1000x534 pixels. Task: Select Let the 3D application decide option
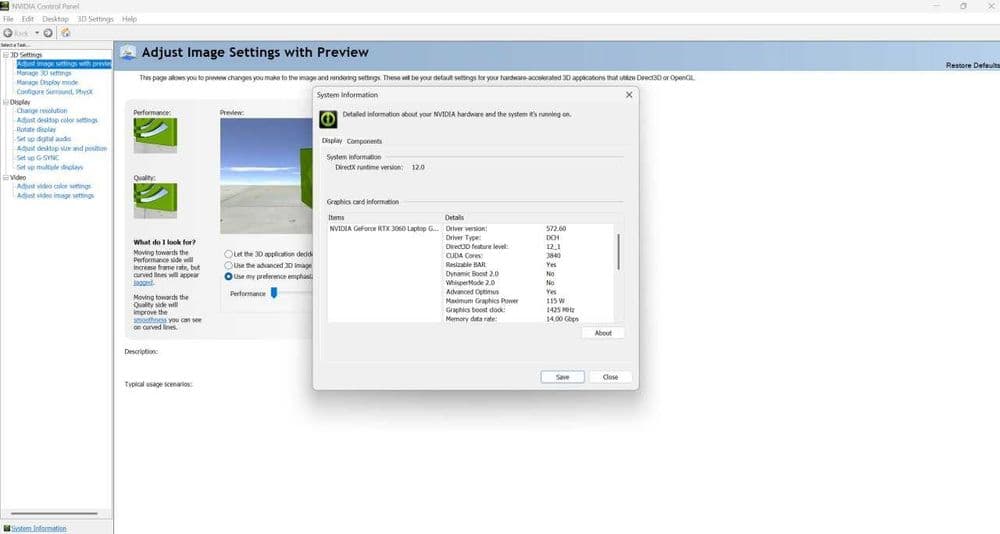click(x=228, y=254)
